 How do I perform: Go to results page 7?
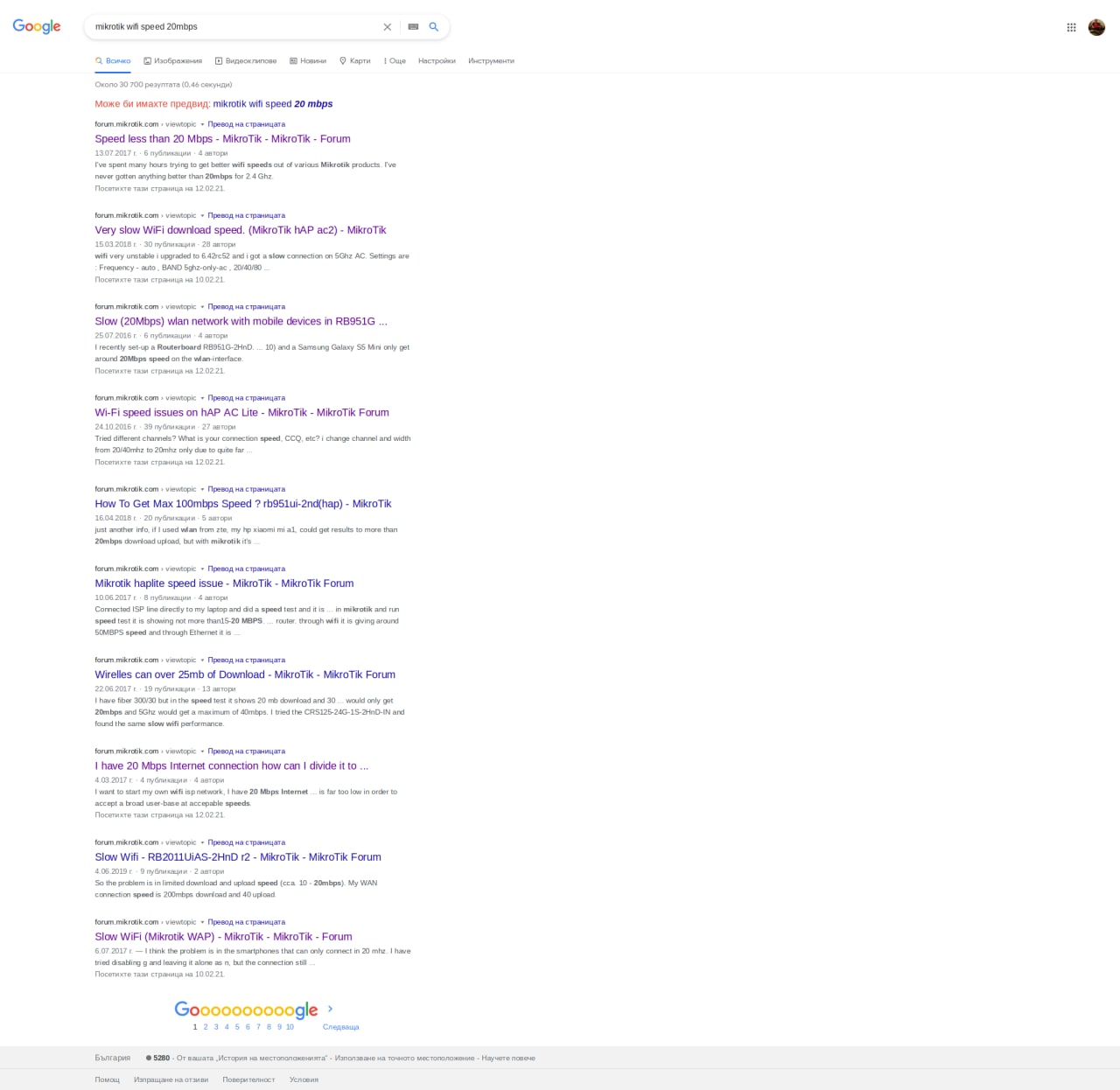click(258, 1027)
